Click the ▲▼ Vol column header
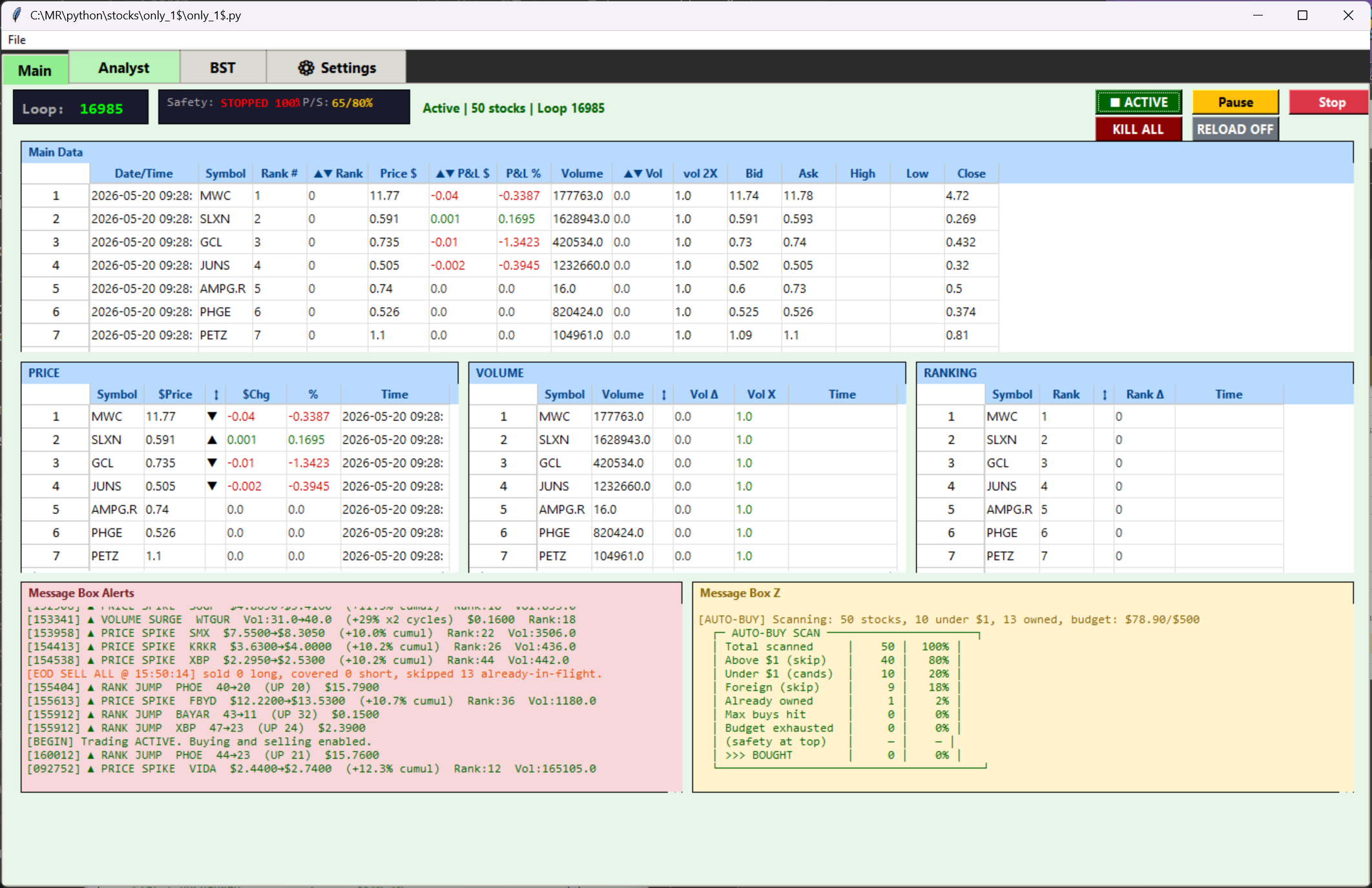1372x888 pixels. click(x=643, y=173)
